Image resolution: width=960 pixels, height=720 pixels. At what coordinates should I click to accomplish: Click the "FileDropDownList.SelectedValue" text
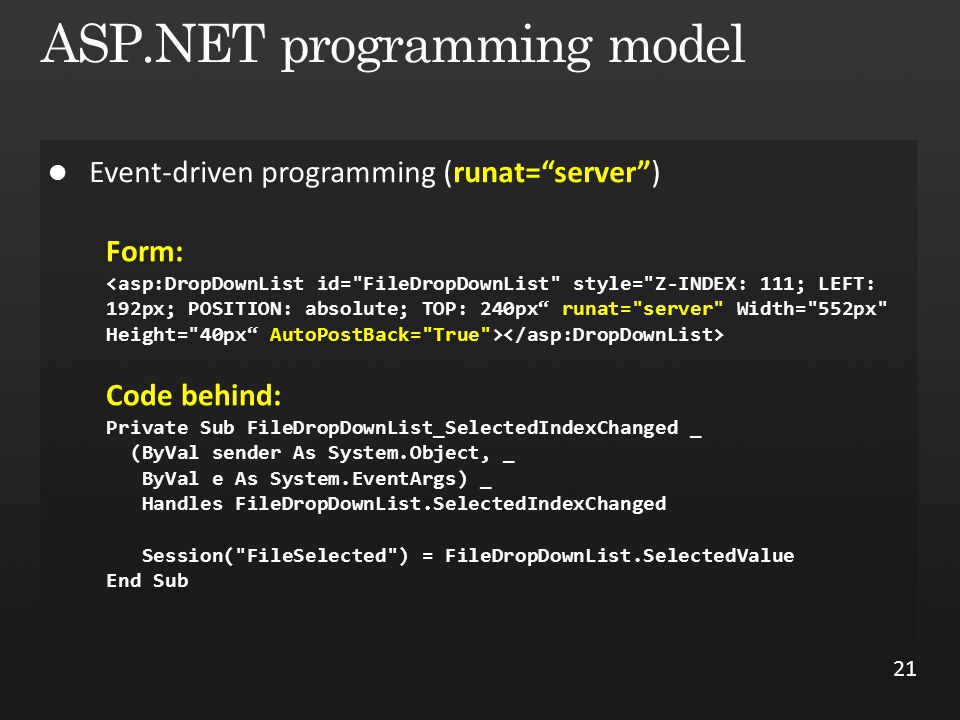[x=619, y=556]
